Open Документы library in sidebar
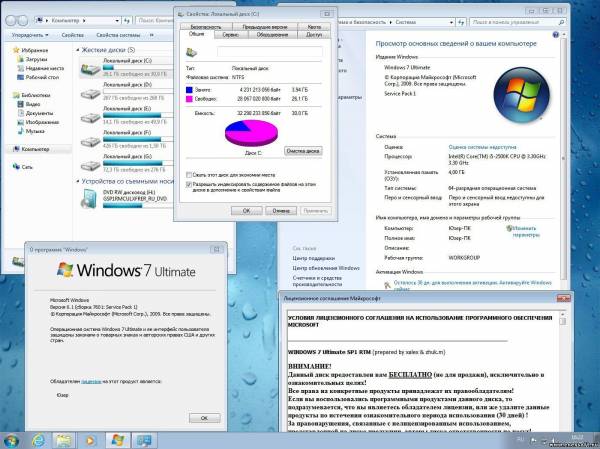The width and height of the screenshot is (600, 449). pos(39,113)
